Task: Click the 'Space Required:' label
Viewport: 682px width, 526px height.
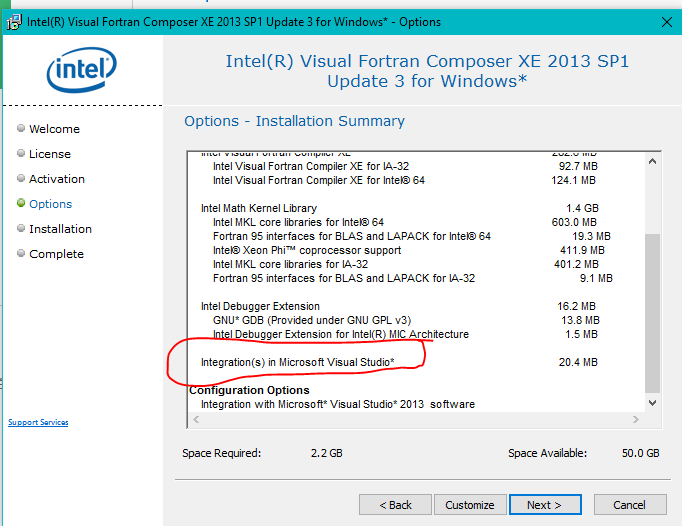Action: tap(221, 453)
